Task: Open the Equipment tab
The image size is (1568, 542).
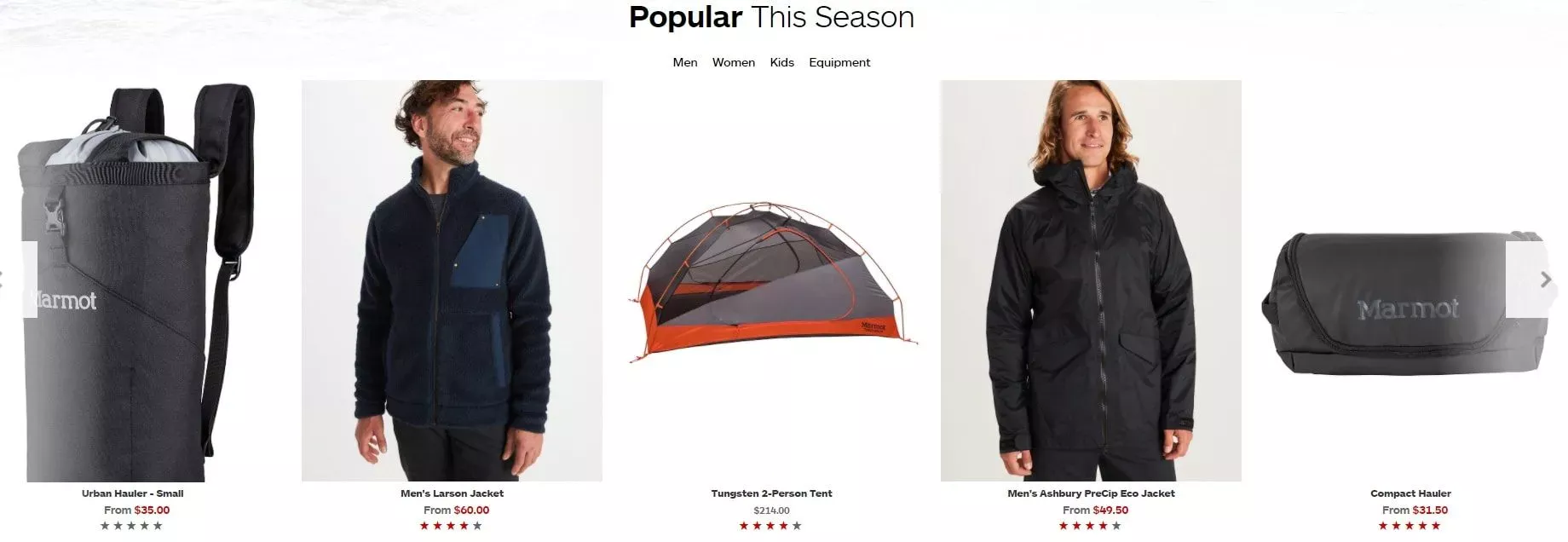Action: tap(839, 63)
